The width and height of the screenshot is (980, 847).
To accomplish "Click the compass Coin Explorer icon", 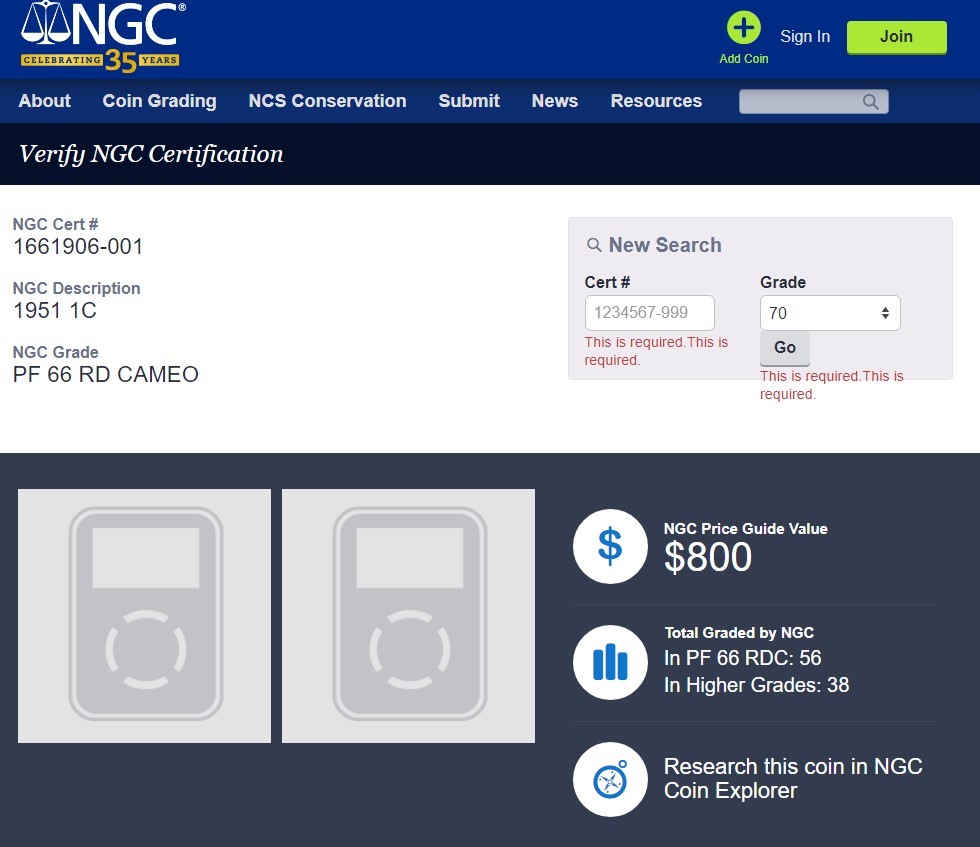I will click(x=610, y=779).
